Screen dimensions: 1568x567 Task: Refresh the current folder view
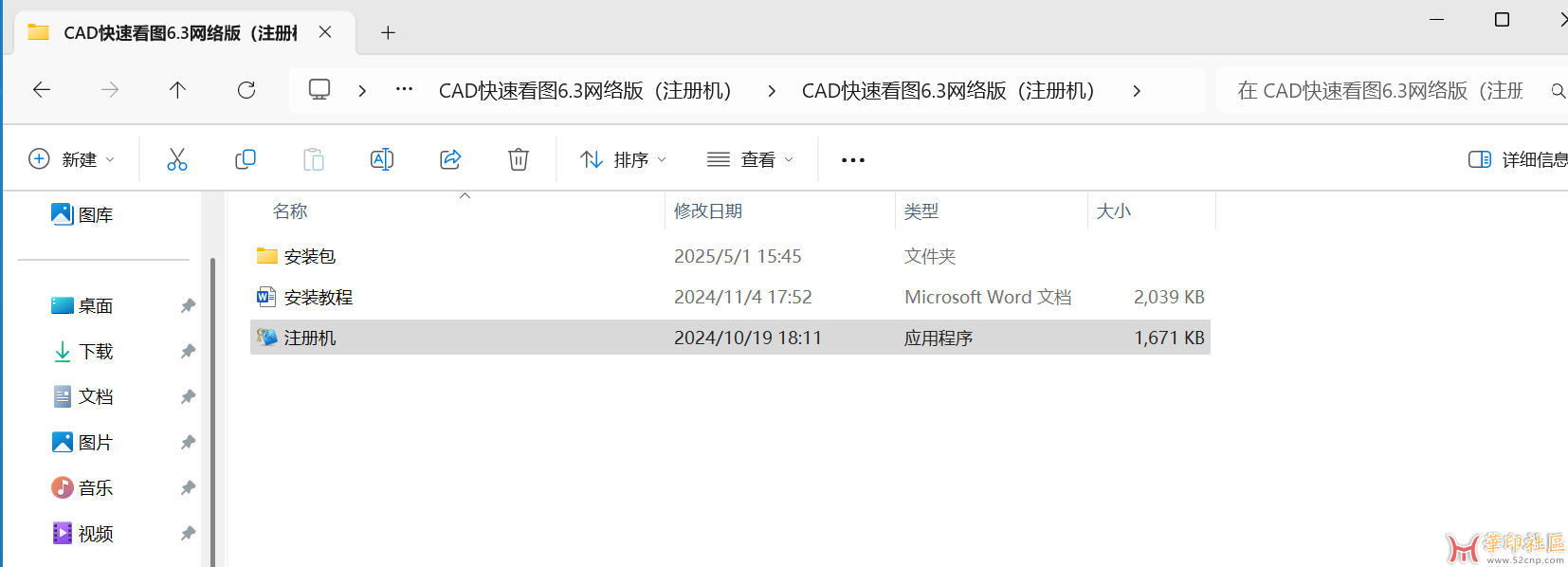[x=246, y=90]
